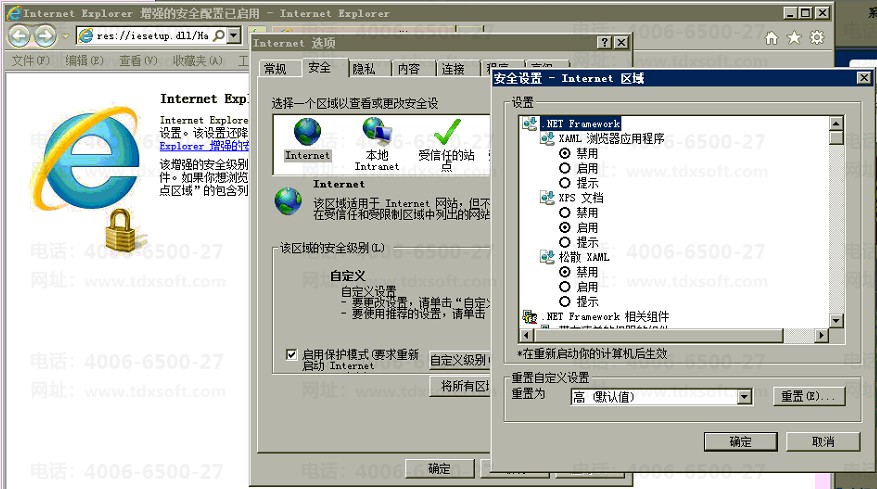Toggle the 启用保护模式 checkbox
The width and height of the screenshot is (877, 489).
[x=291, y=355]
